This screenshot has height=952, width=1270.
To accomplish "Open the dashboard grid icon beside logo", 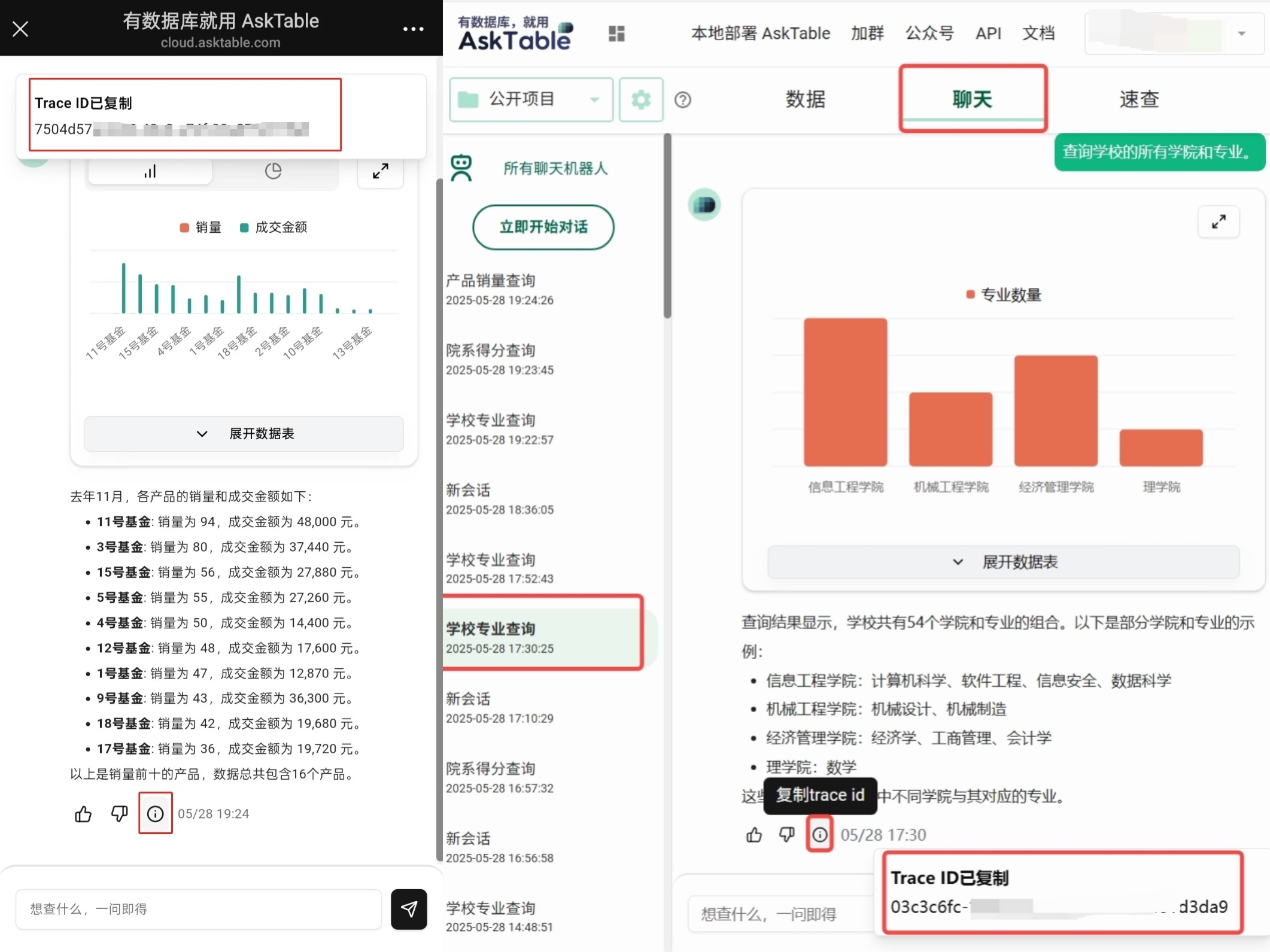I will (x=616, y=34).
